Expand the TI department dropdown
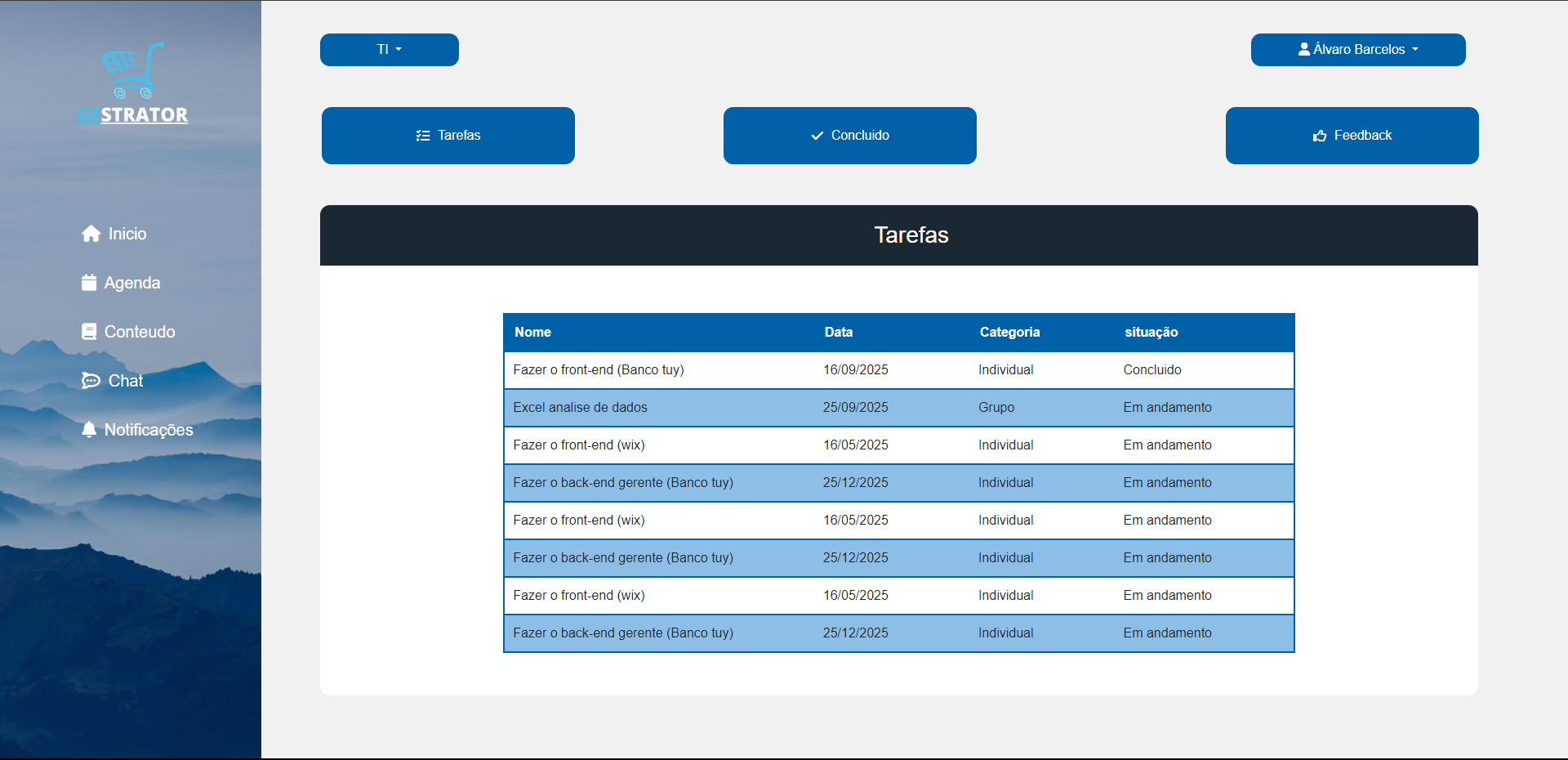1568x760 pixels. [390, 50]
